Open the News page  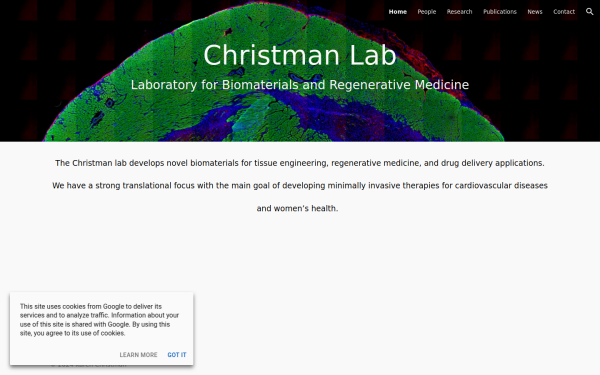point(535,12)
